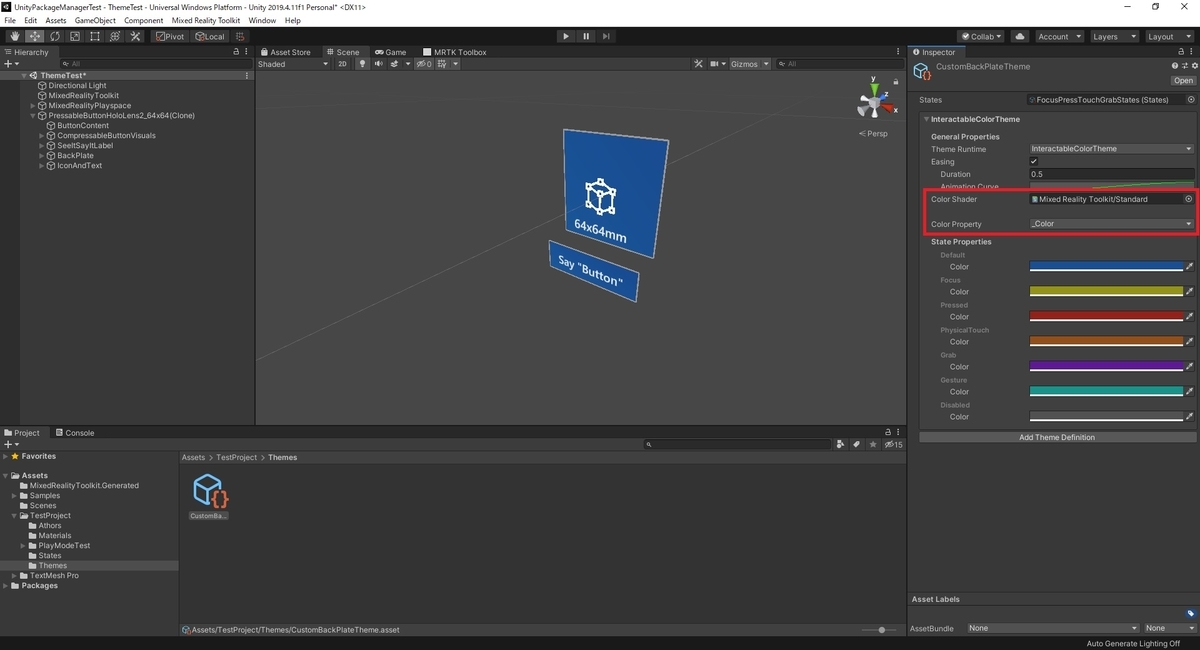Screen dimensions: 1200x650
Task: Search by label icon in Project panel
Action: tap(856, 444)
